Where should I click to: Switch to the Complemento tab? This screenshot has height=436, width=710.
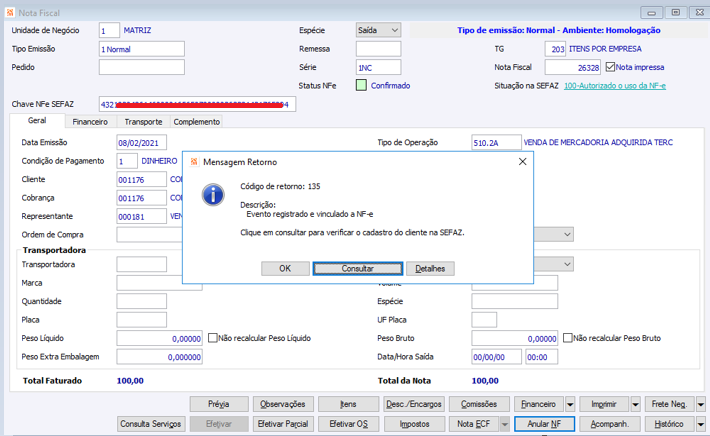(197, 122)
